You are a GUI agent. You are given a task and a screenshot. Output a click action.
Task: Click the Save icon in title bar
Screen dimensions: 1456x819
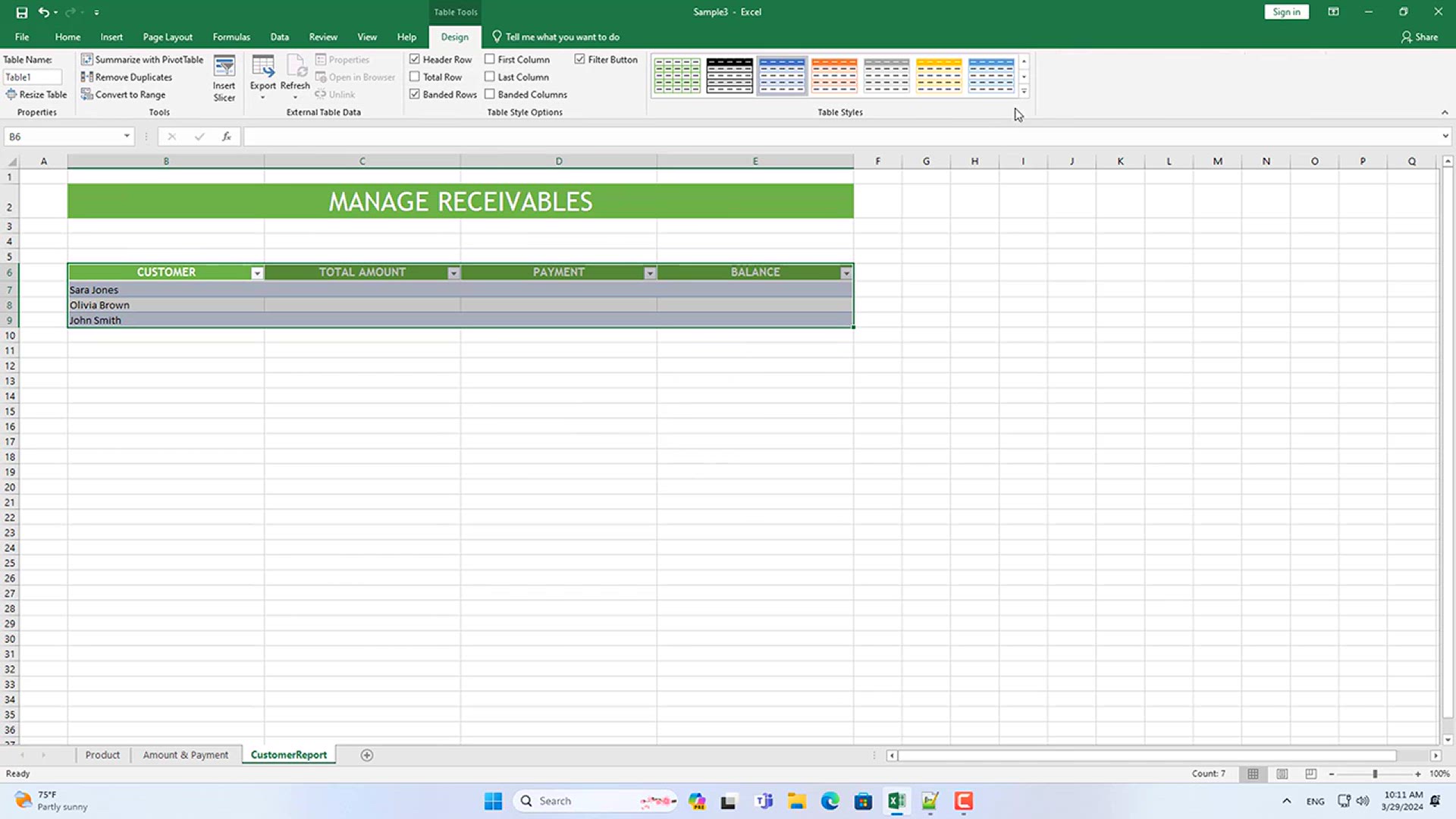22,12
